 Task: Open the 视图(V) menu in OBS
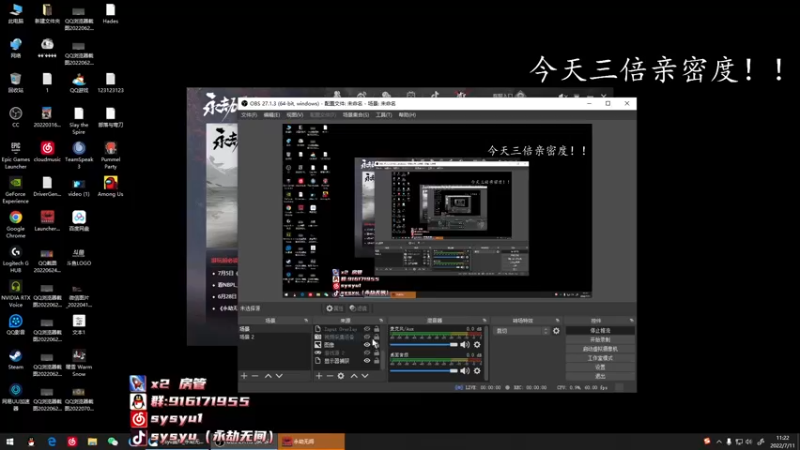coord(294,115)
